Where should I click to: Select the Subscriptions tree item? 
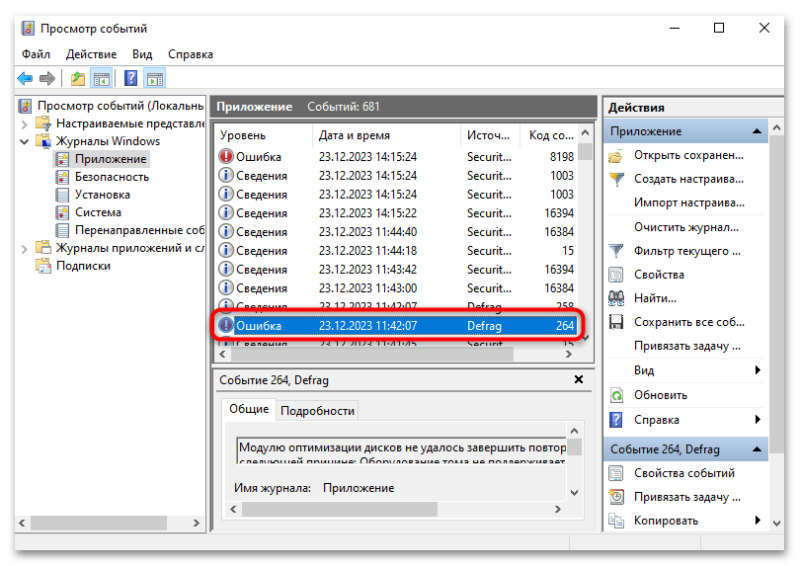(x=83, y=266)
